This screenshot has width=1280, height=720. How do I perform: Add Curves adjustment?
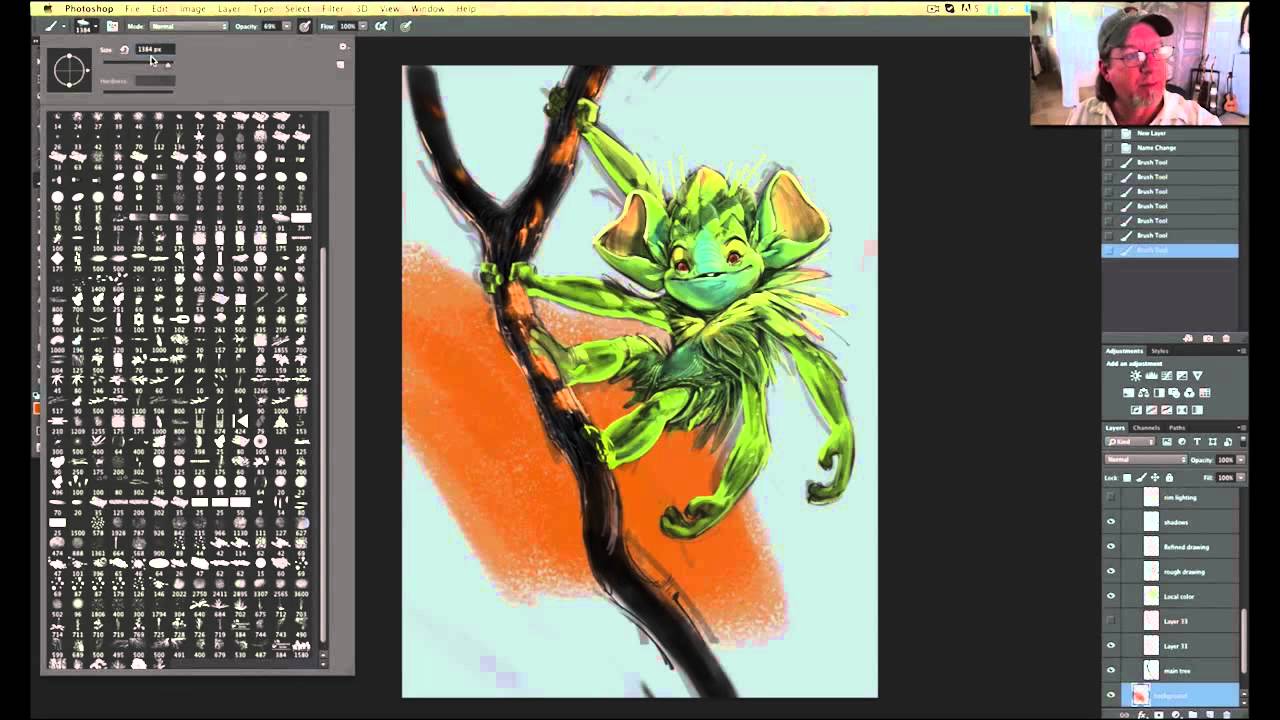(x=1167, y=376)
